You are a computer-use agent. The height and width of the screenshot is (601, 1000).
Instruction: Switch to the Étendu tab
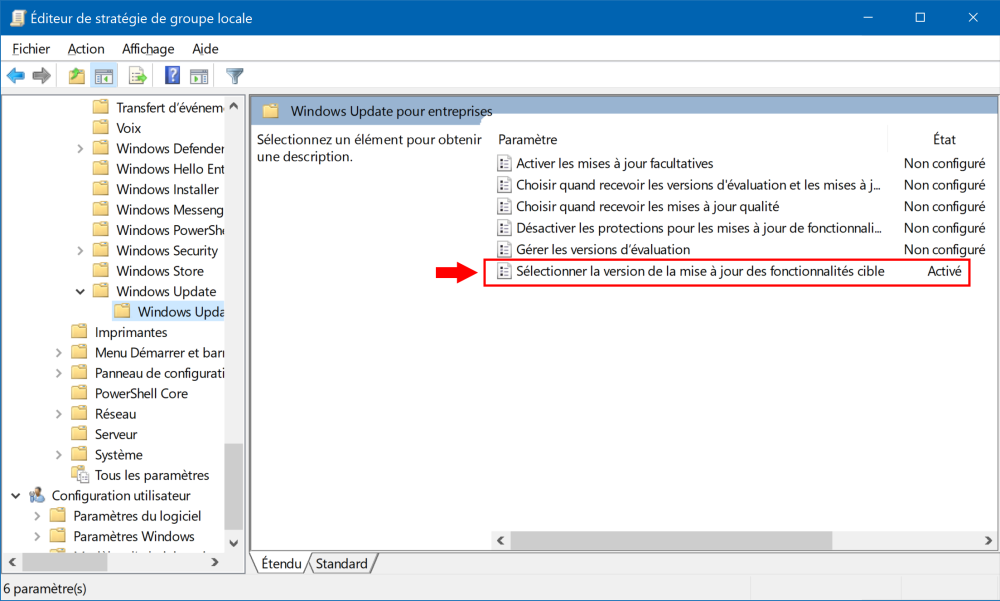pos(281,563)
